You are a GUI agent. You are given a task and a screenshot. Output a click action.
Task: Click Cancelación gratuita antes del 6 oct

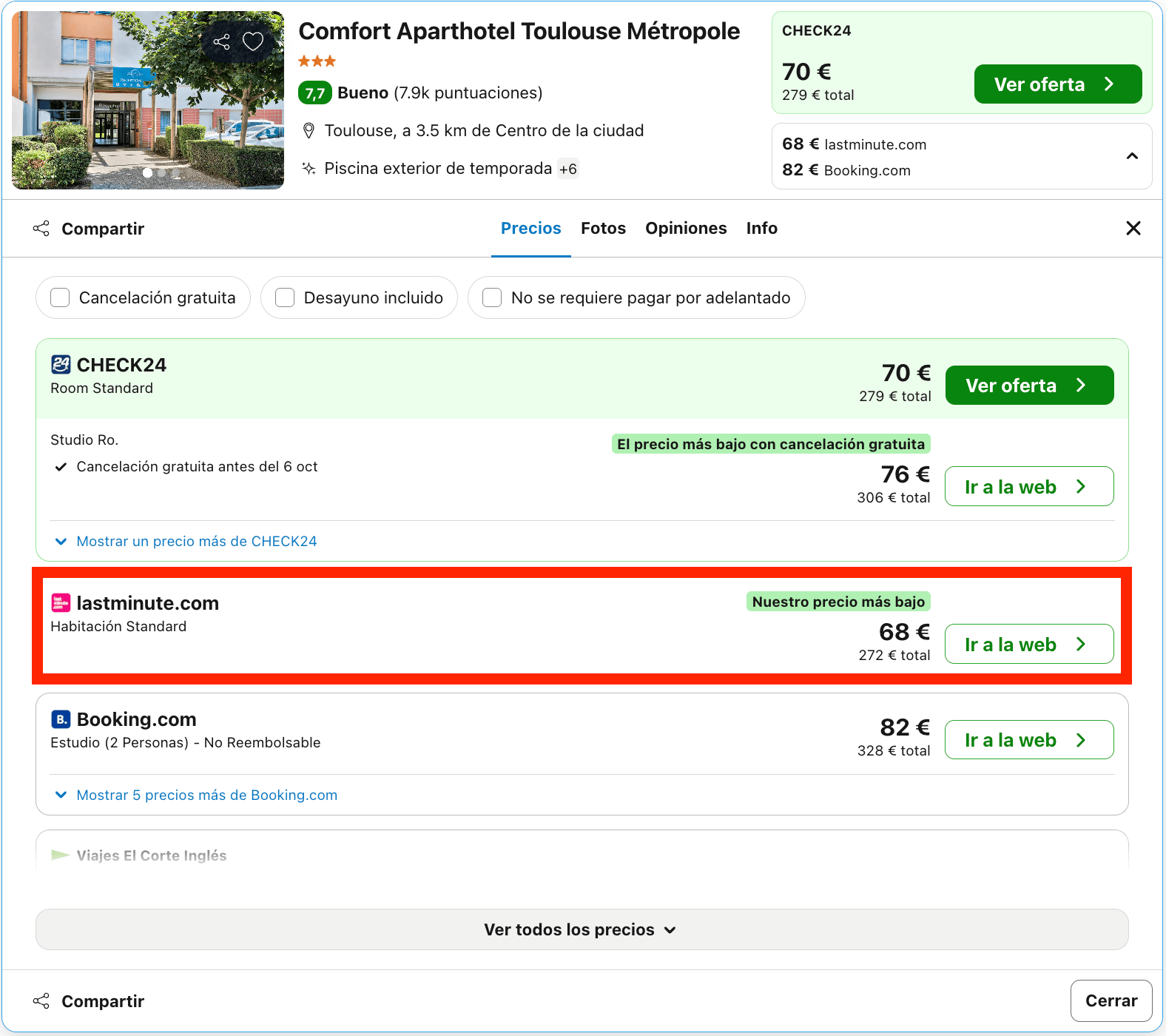[197, 467]
